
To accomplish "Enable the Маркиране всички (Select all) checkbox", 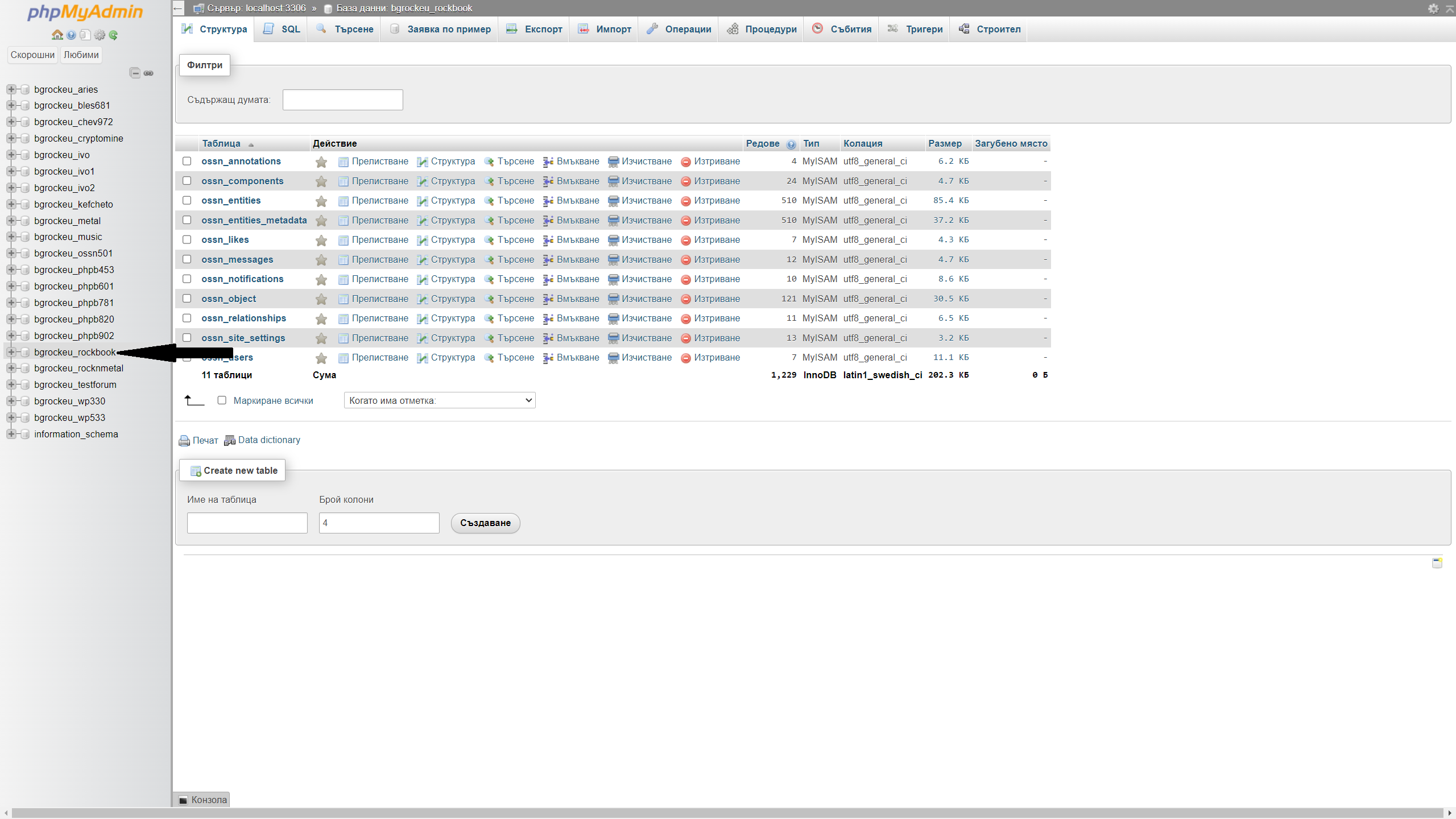I will coord(222,400).
